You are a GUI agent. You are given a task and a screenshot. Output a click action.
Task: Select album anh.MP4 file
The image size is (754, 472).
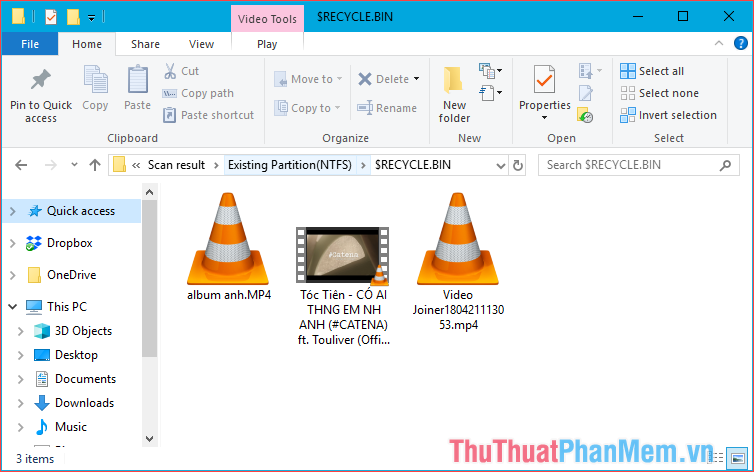click(x=228, y=247)
